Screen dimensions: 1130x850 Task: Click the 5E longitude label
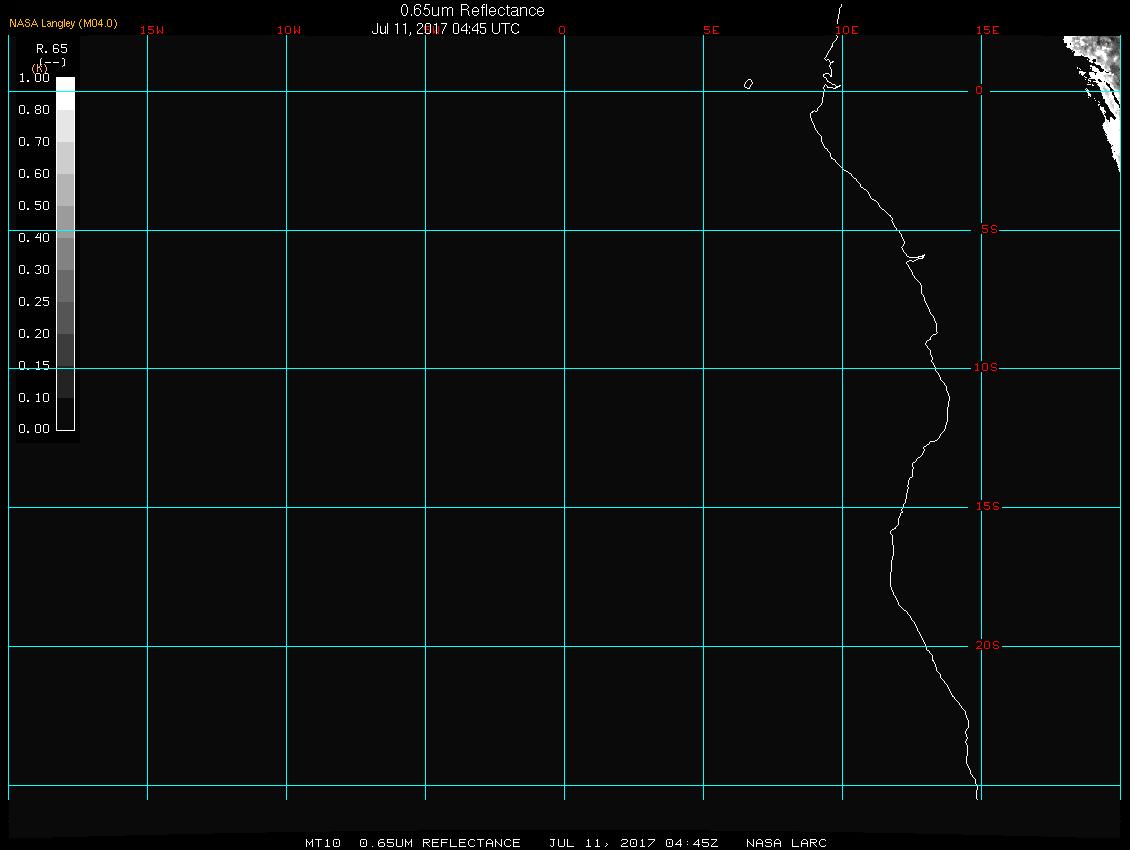[711, 30]
